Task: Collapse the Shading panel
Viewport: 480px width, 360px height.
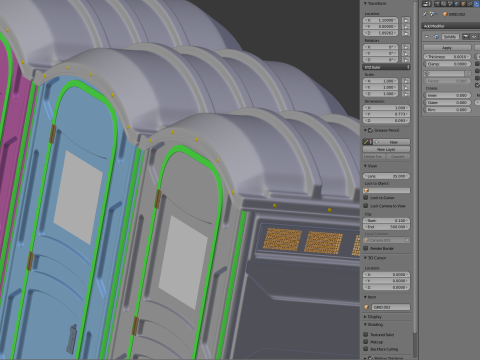Action: (365, 325)
